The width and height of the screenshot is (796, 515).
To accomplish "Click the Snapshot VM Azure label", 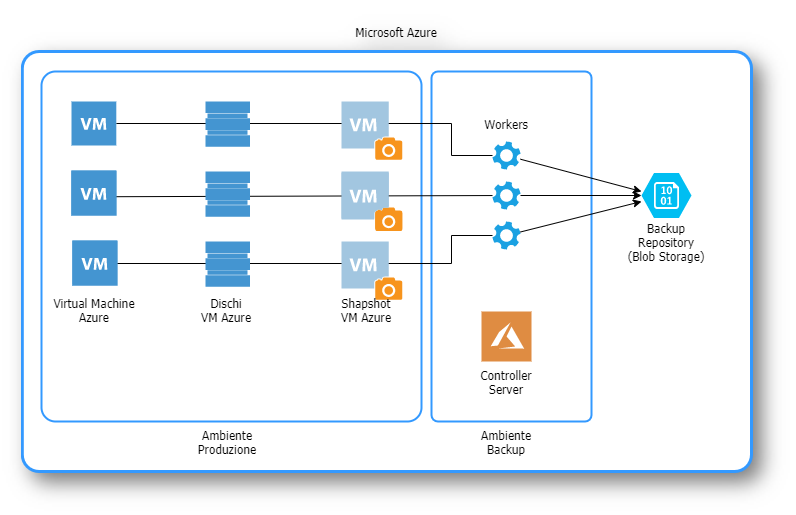I will (x=366, y=310).
